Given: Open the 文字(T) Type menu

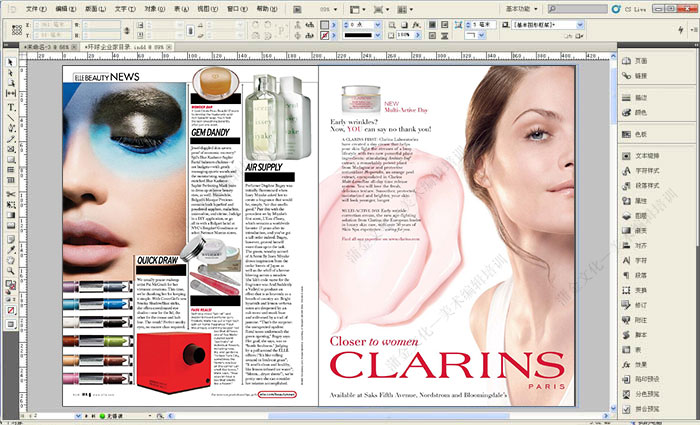Looking at the screenshot, I should [125, 9].
